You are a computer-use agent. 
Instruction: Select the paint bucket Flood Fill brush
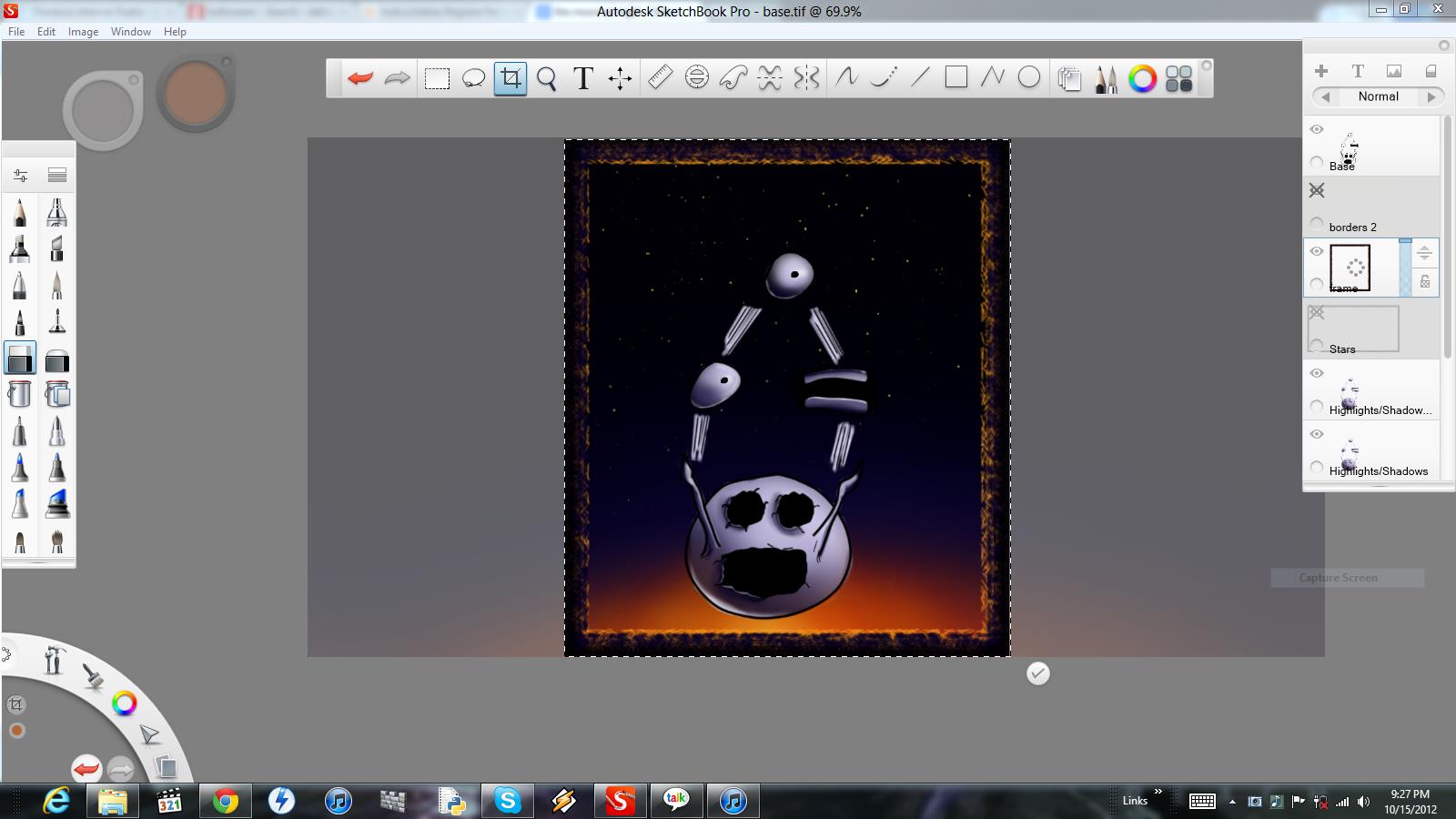point(20,394)
